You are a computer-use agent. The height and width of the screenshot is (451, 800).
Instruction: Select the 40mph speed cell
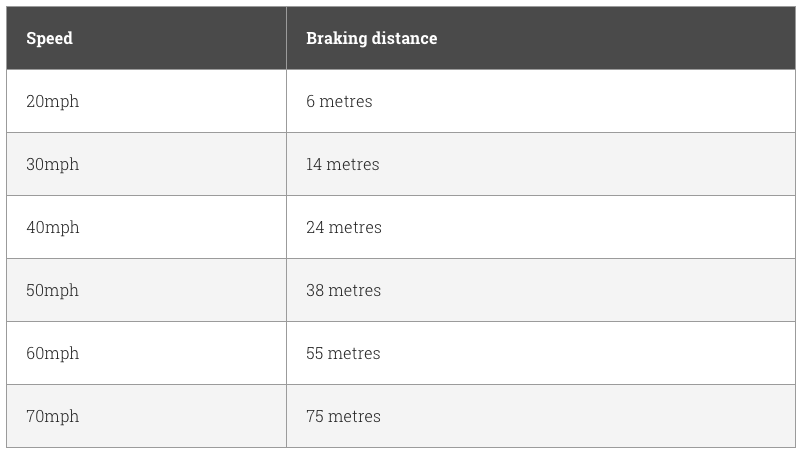52,227
